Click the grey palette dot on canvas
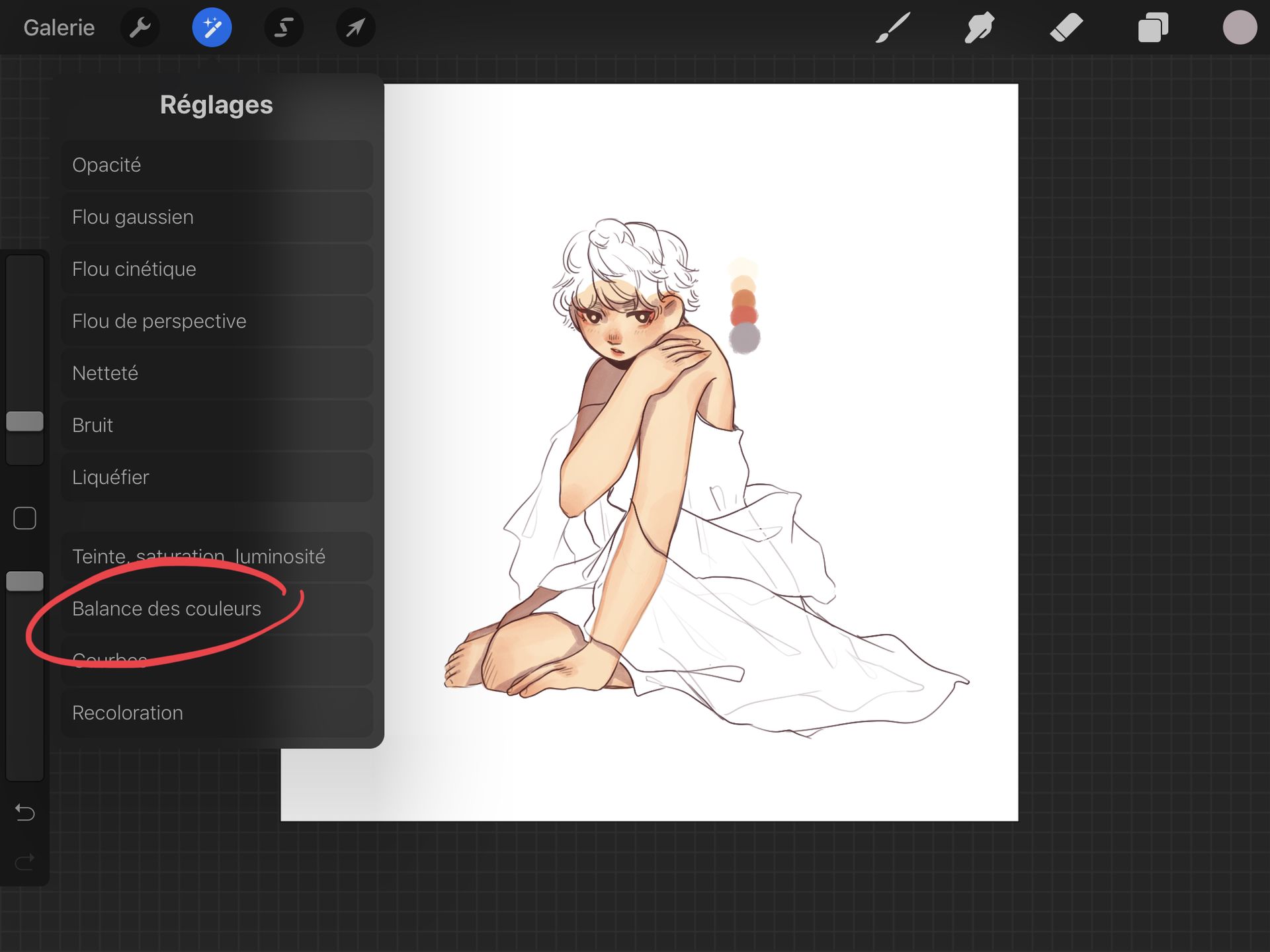The width and height of the screenshot is (1270, 952). tap(745, 338)
